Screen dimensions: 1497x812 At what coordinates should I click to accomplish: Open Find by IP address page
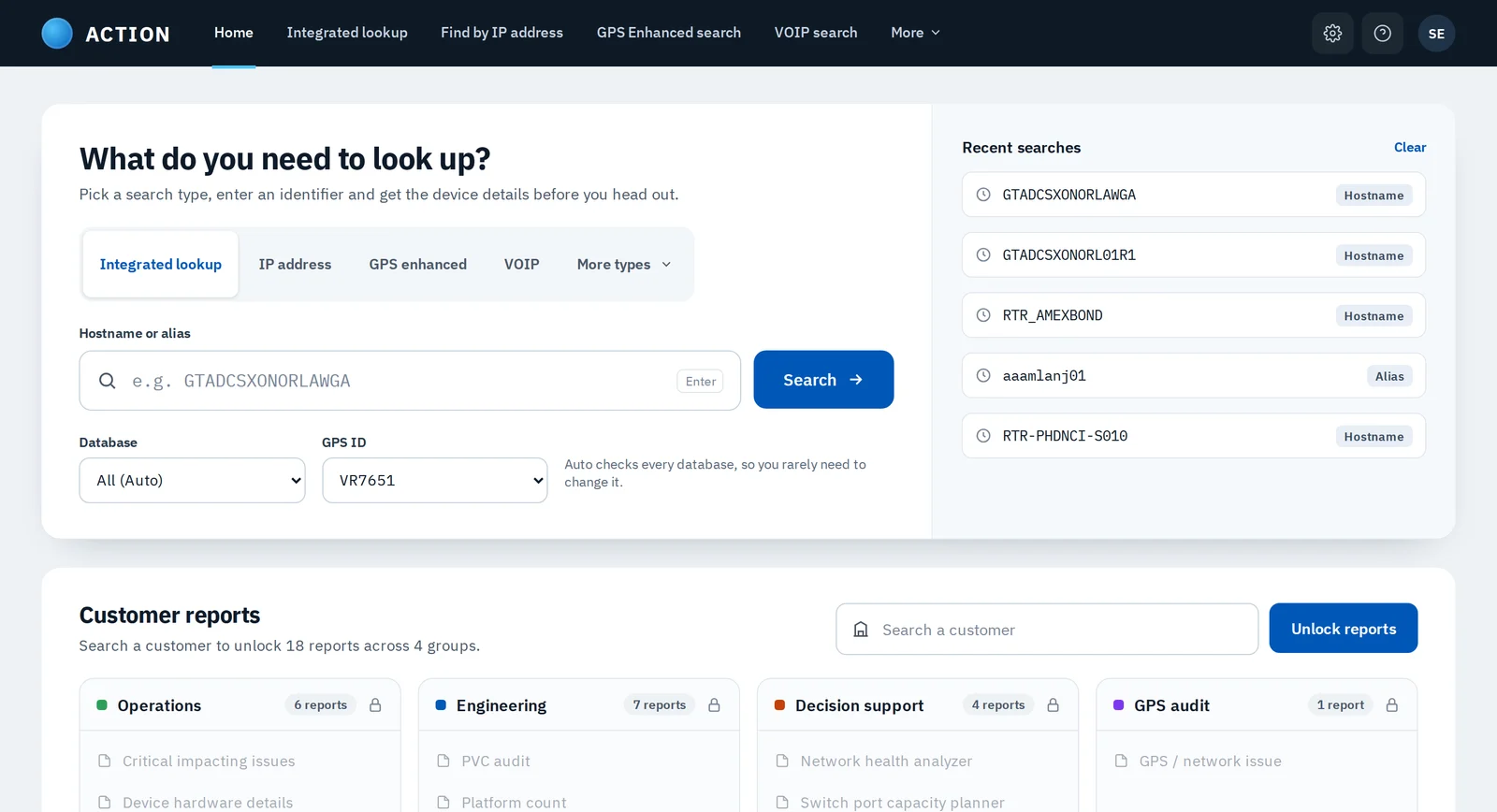[501, 33]
